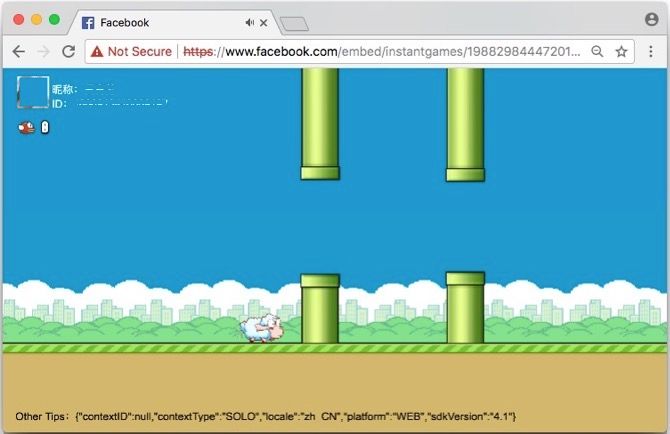Image resolution: width=670 pixels, height=434 pixels.
Task: Click the address bar URL
Action: pyautogui.click(x=382, y=52)
